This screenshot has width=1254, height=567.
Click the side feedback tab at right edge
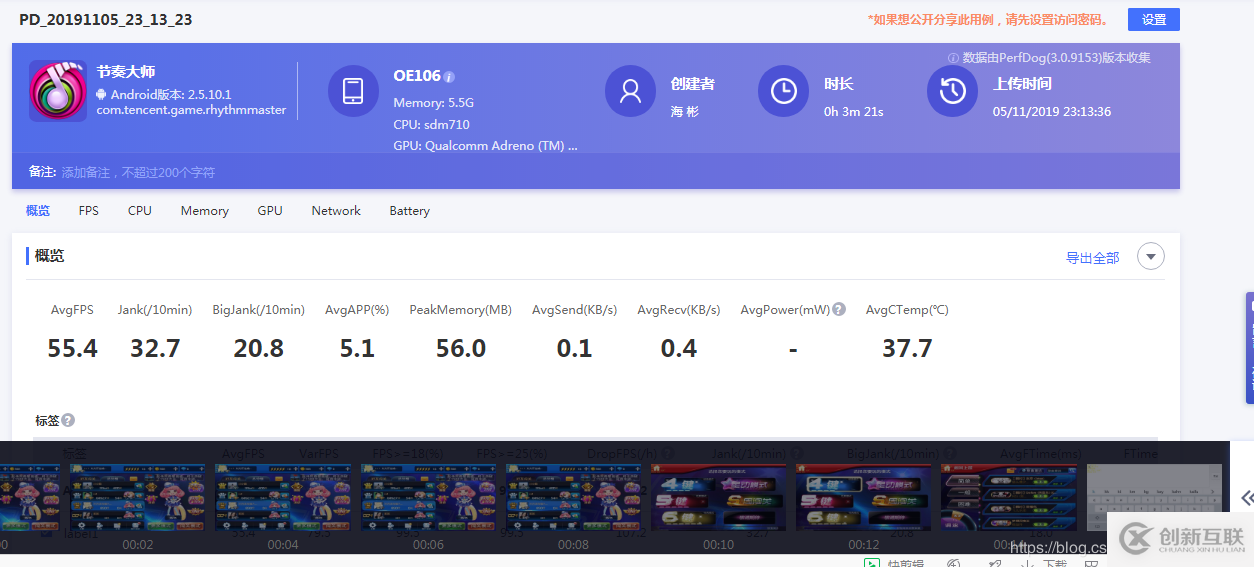[1249, 348]
